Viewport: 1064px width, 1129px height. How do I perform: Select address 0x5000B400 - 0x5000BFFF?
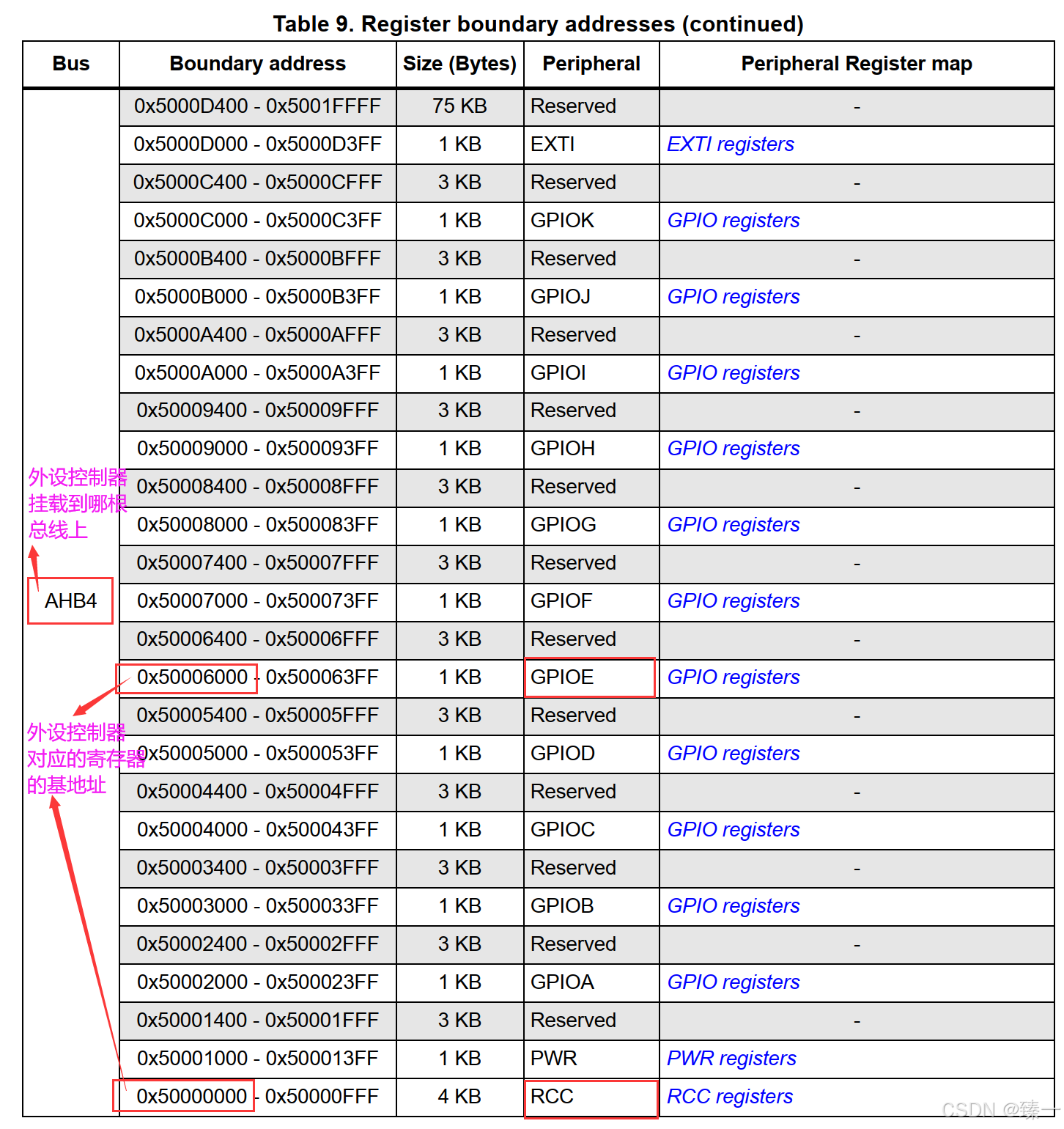pyautogui.click(x=257, y=259)
